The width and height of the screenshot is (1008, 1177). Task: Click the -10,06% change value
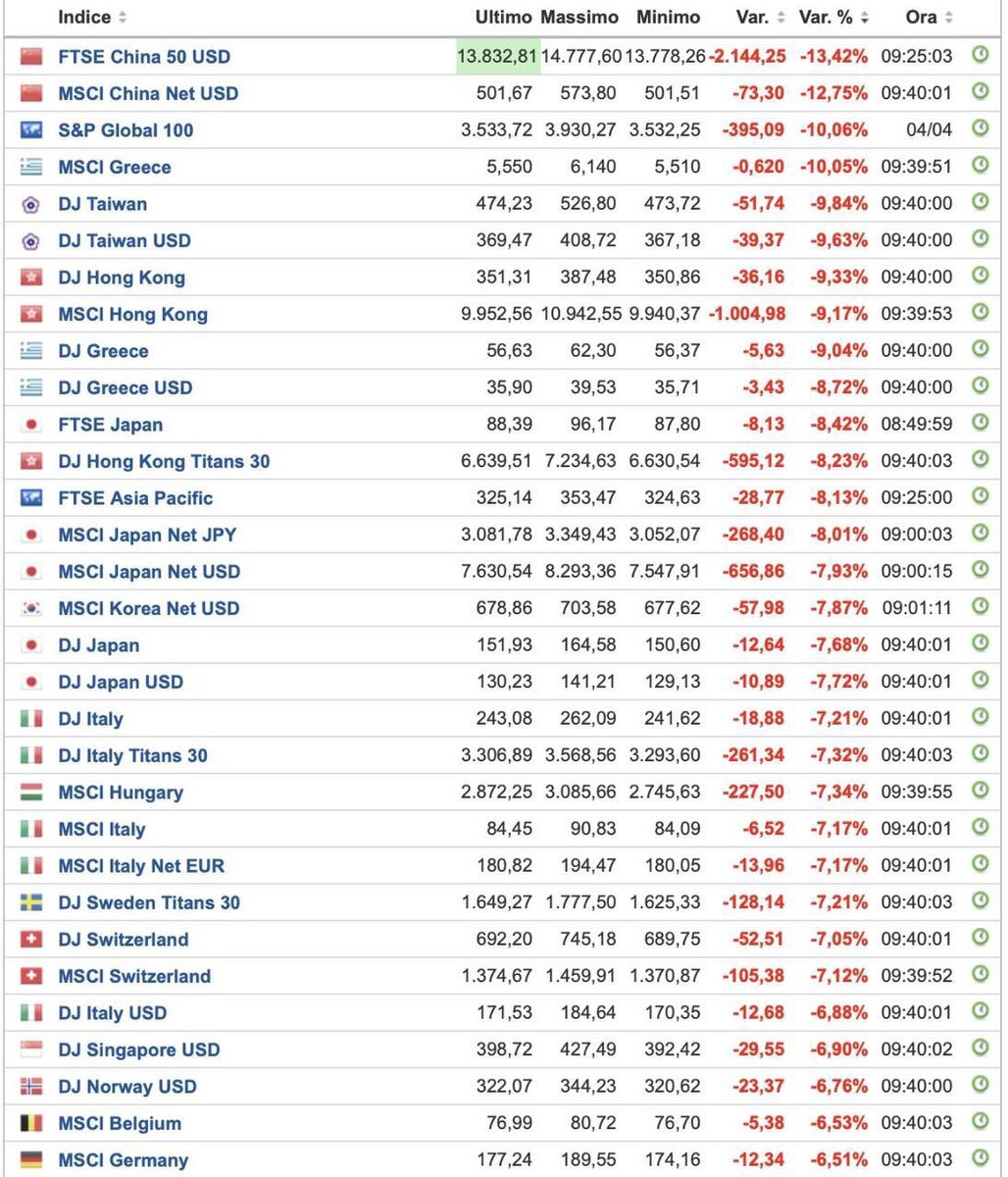[833, 130]
